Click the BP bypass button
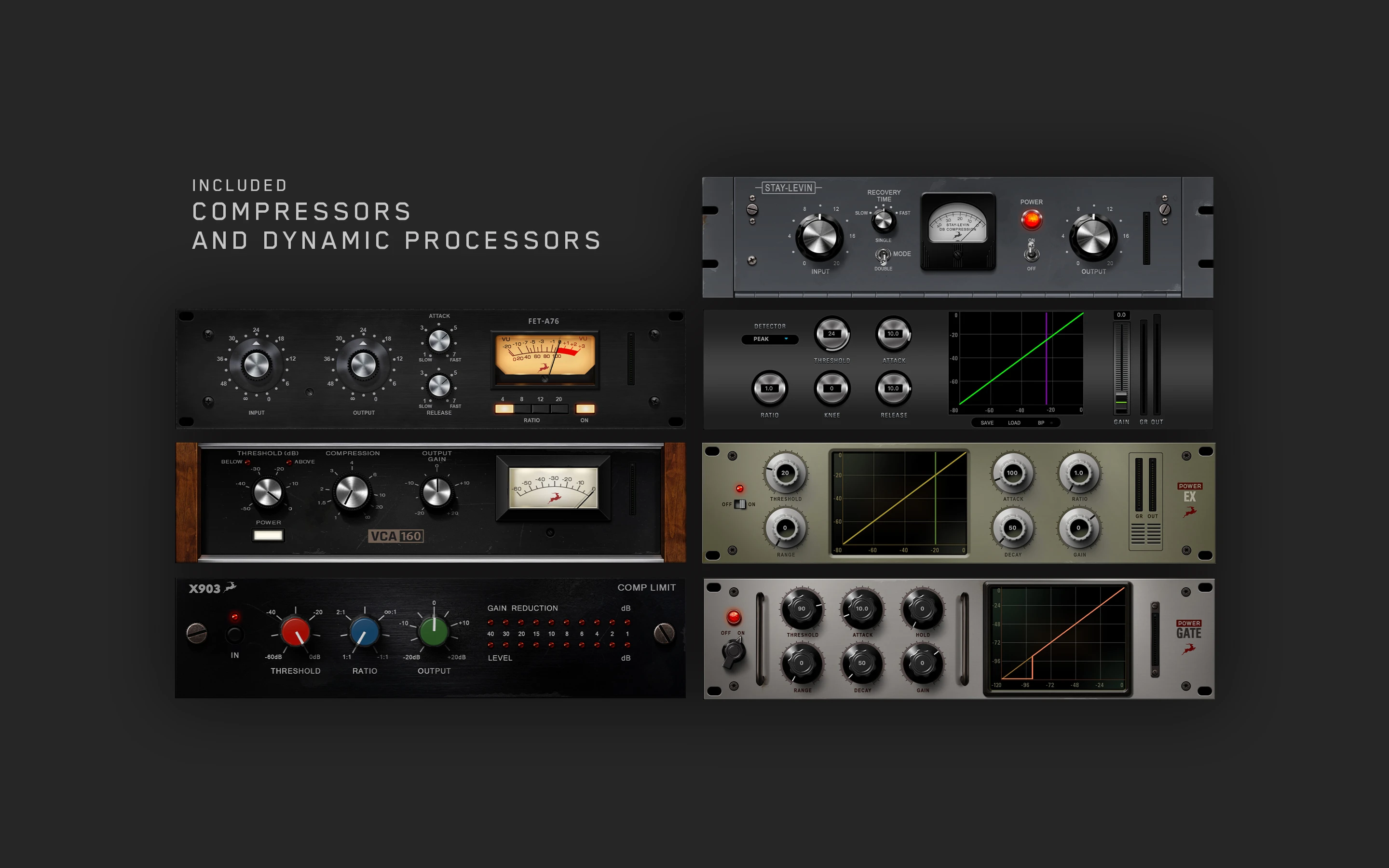 (1042, 423)
